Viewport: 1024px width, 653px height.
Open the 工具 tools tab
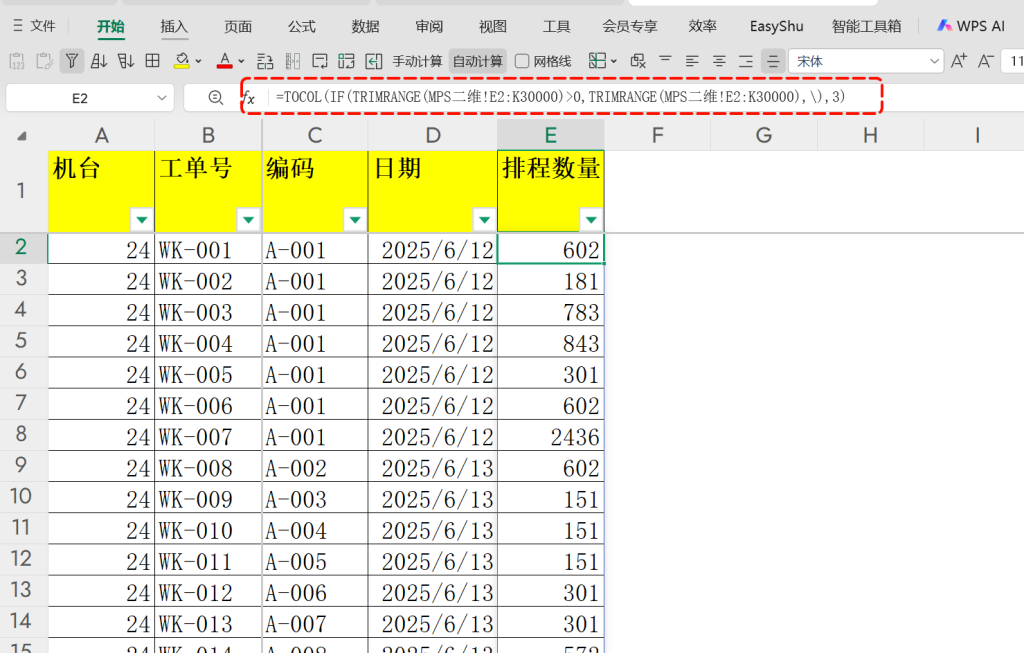point(556,26)
